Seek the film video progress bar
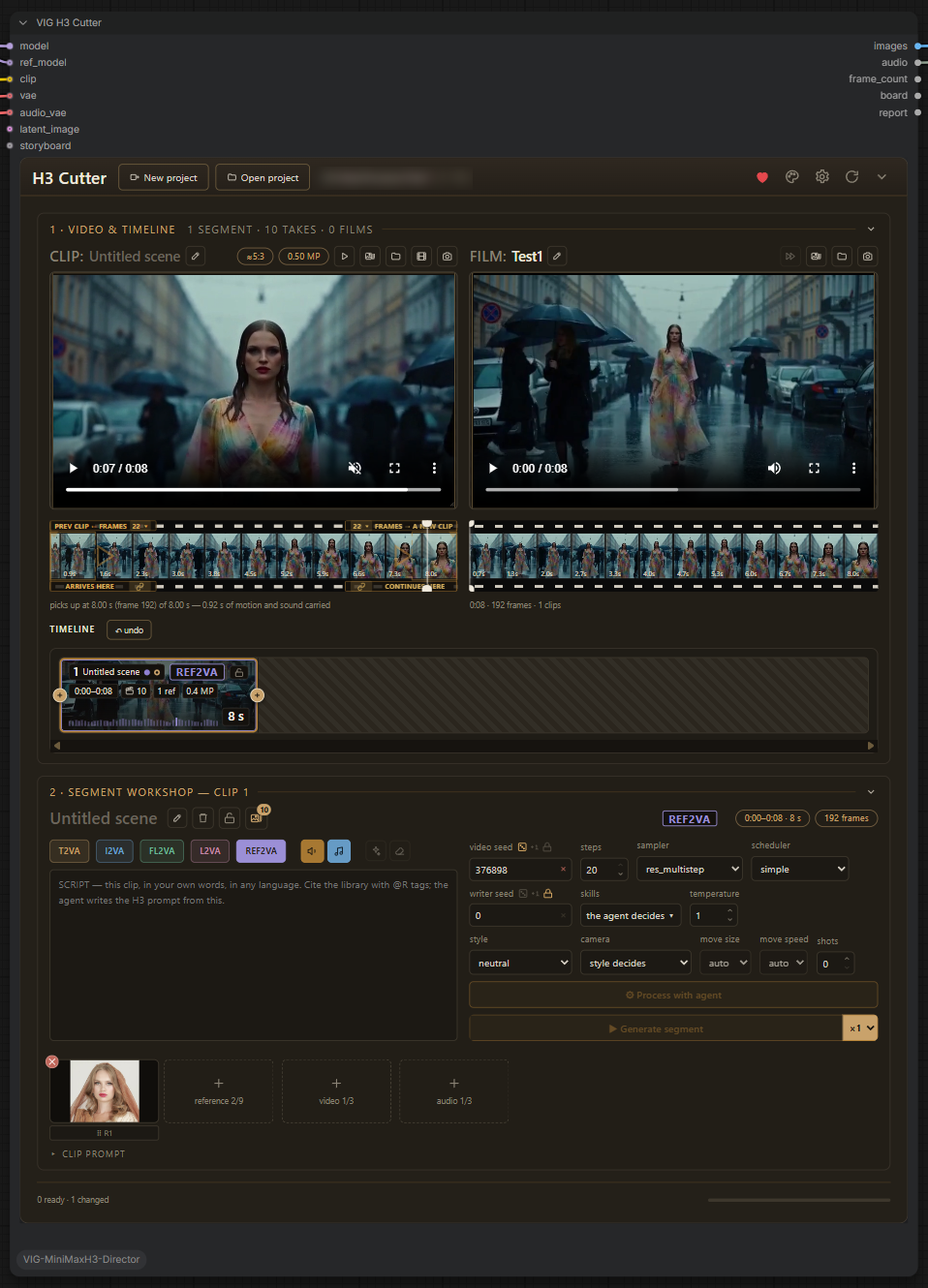 673,490
